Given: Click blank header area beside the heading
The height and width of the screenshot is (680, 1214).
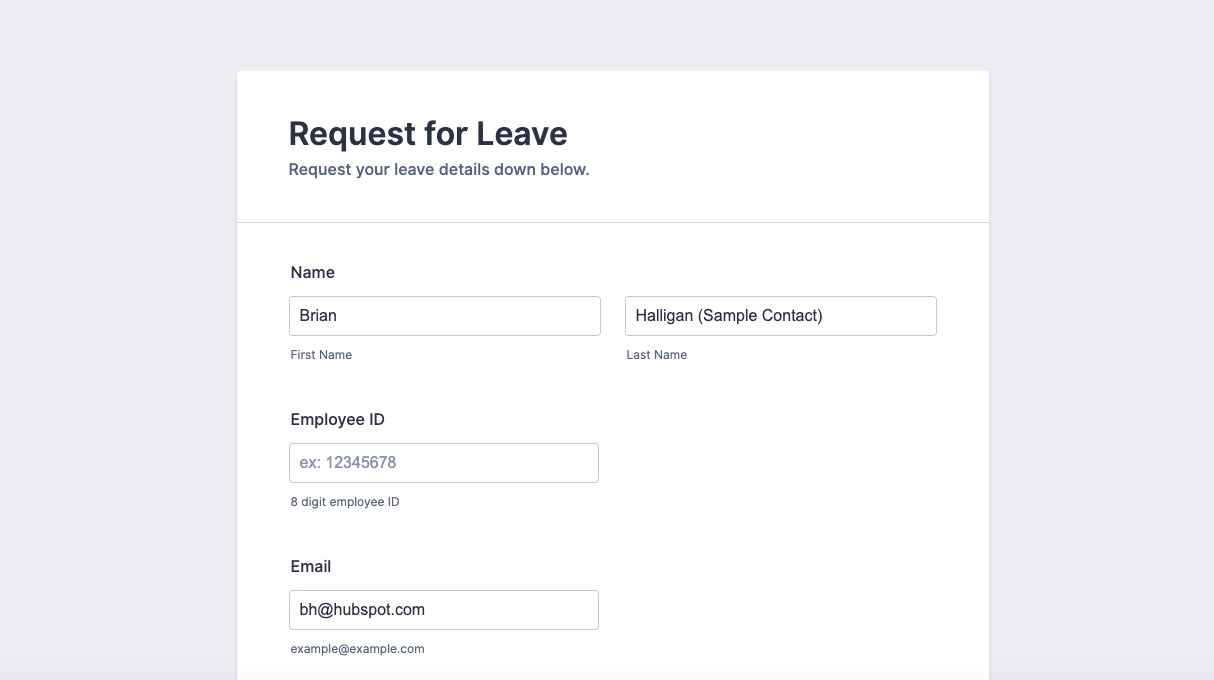Looking at the screenshot, I should click(800, 140).
